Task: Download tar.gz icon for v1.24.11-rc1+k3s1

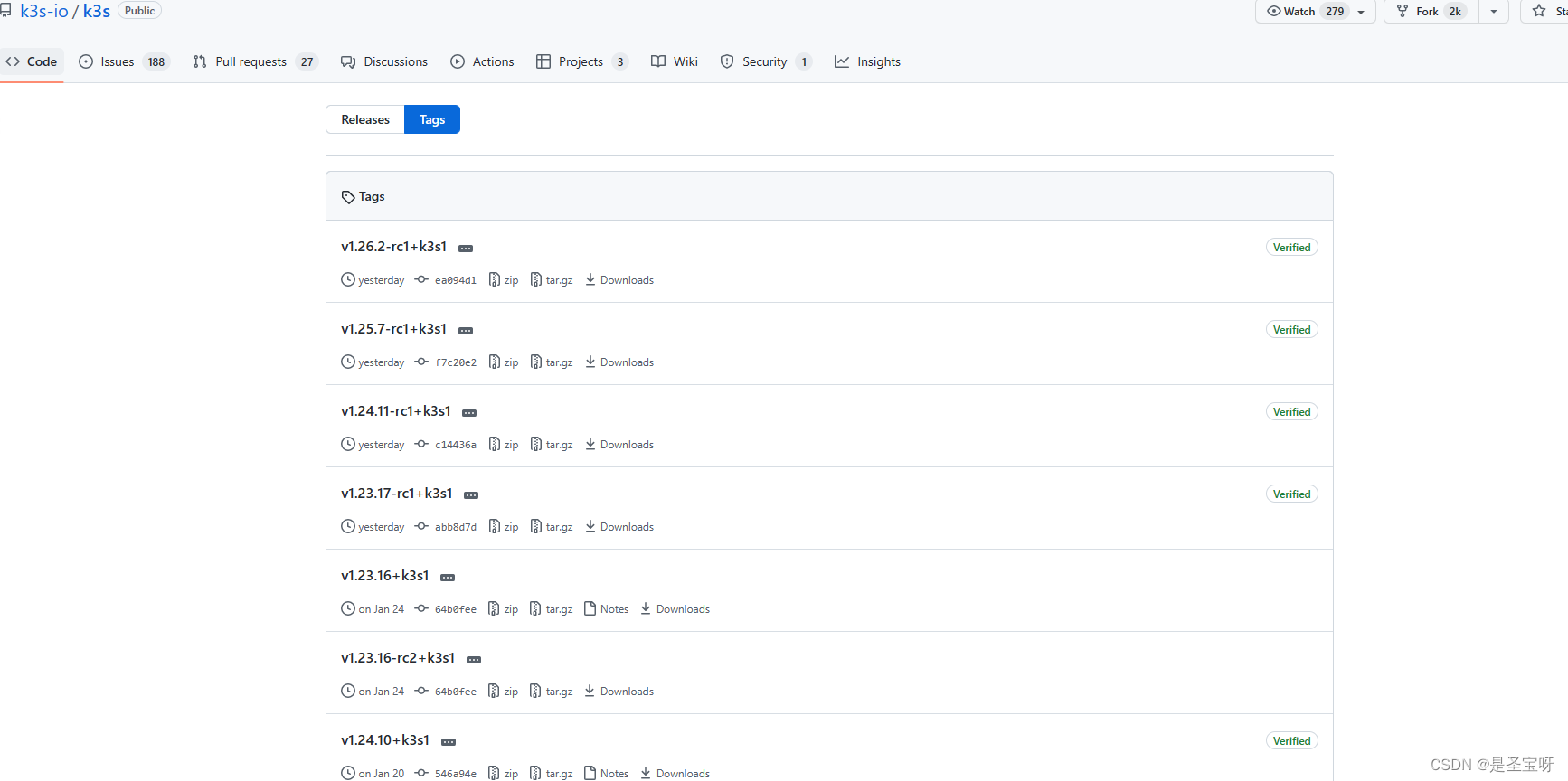Action: point(536,444)
